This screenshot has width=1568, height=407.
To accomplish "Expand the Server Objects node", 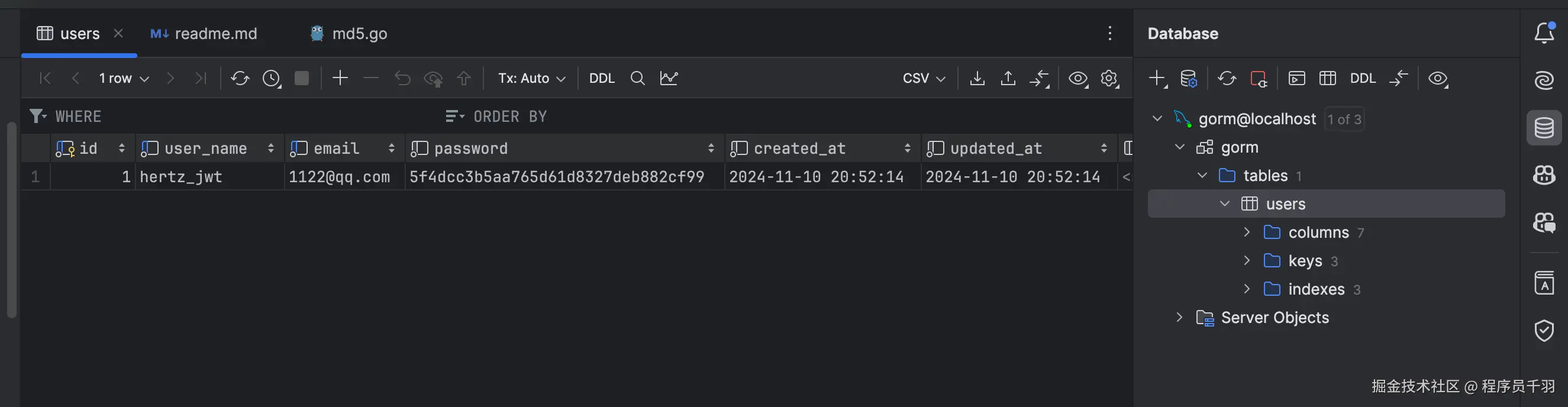I will [x=1179, y=318].
